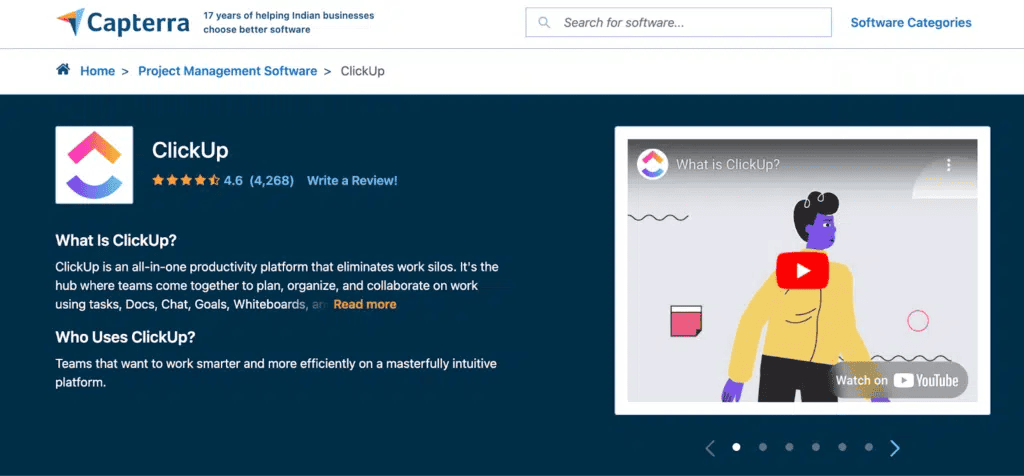Viewport: 1024px width, 476px height.
Task: Go to previous carousel slide arrow
Action: click(x=711, y=448)
